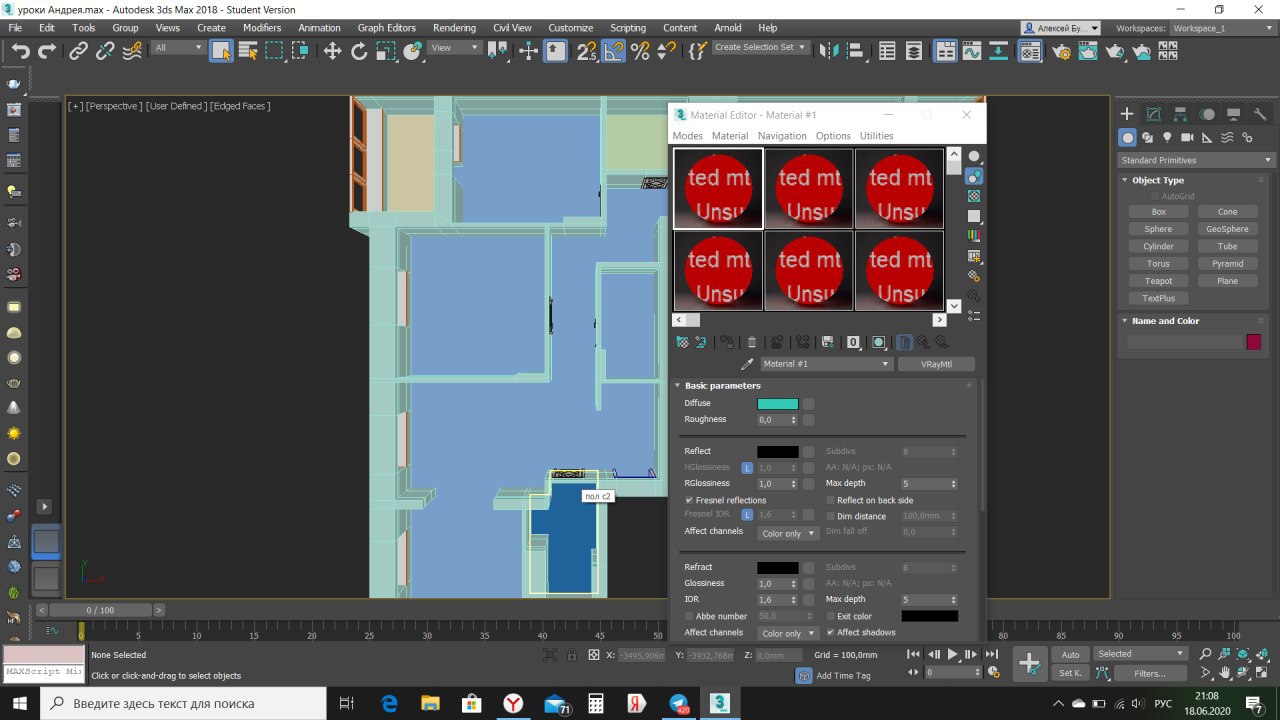Click the Unlink Selection icon

tap(105, 51)
